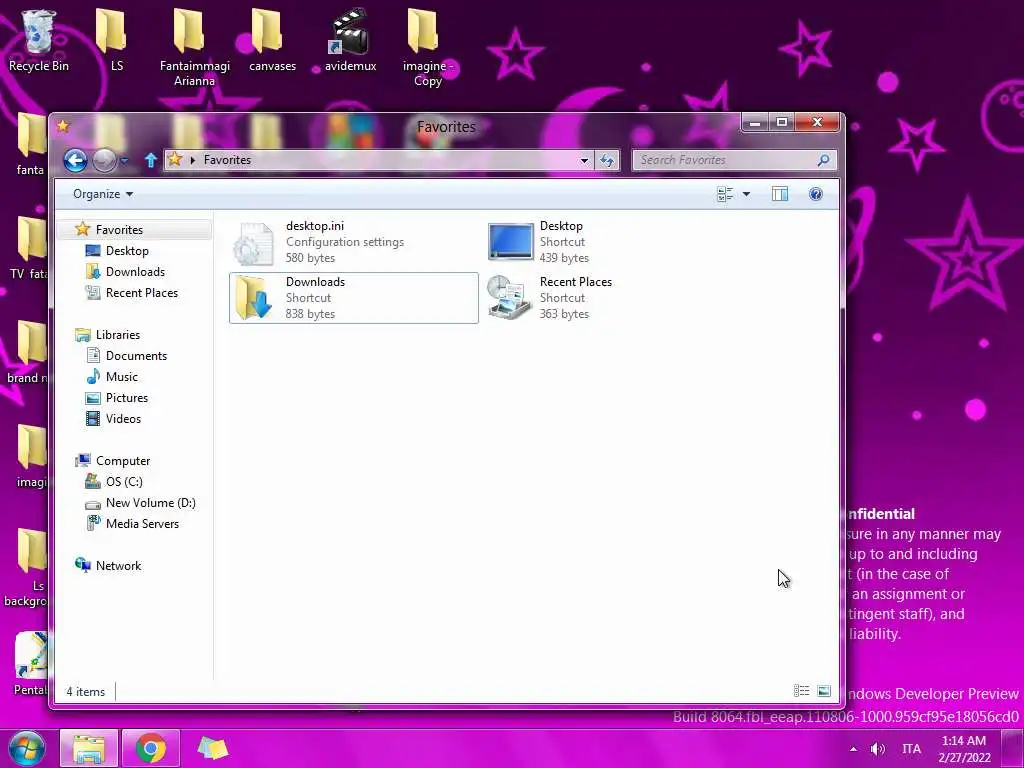This screenshot has width=1024, height=768.
Task: Select the Fantaimmagi Arianna desktop folder
Action: point(195,48)
